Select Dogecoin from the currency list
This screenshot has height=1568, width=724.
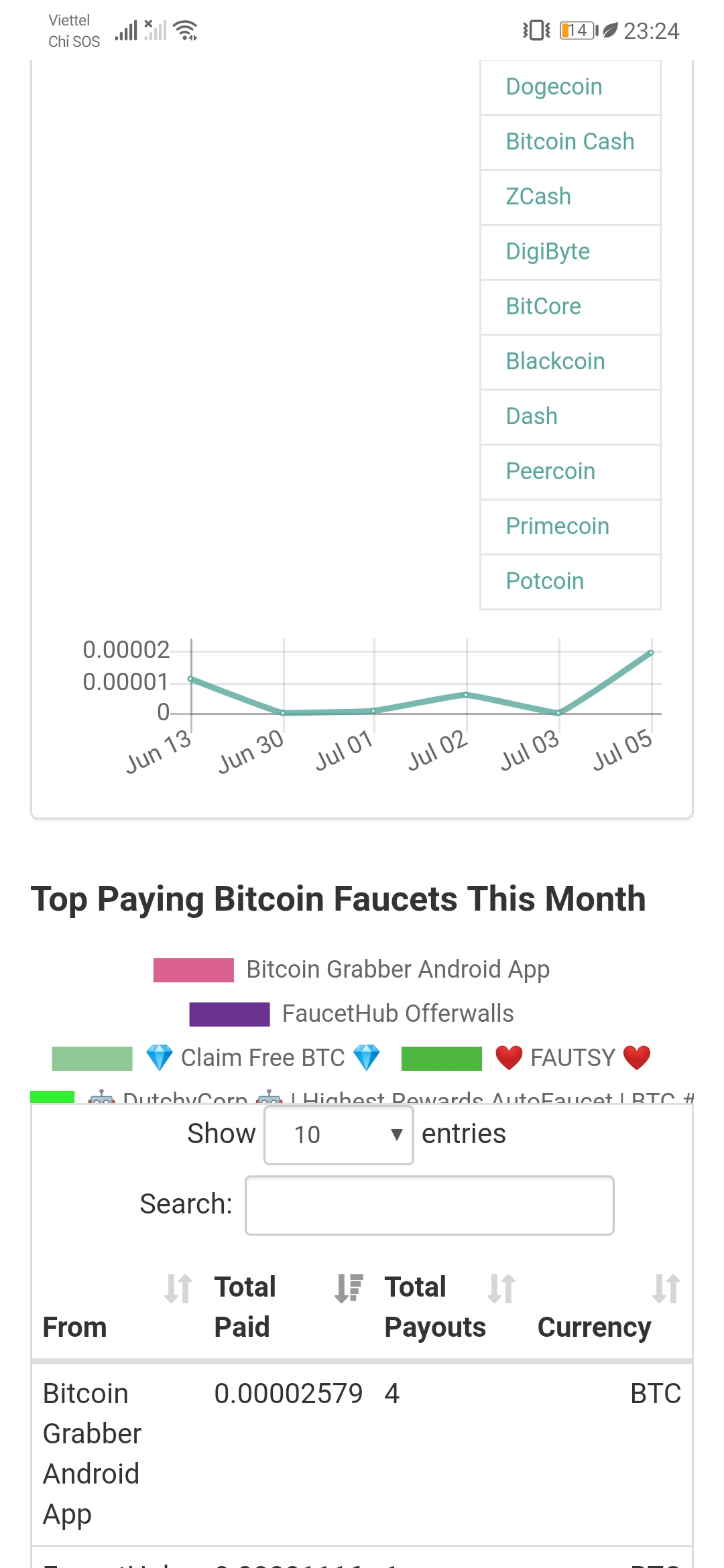554,87
